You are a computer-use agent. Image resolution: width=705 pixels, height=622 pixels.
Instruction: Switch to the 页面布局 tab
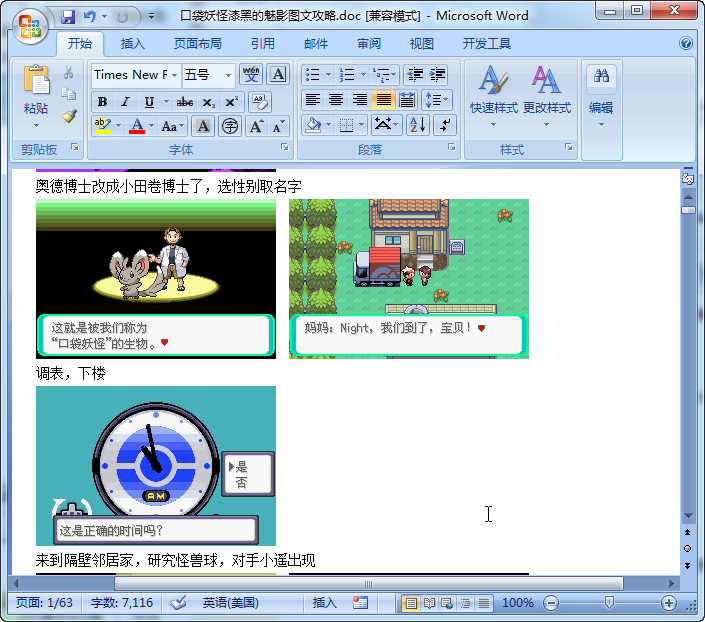pos(198,44)
